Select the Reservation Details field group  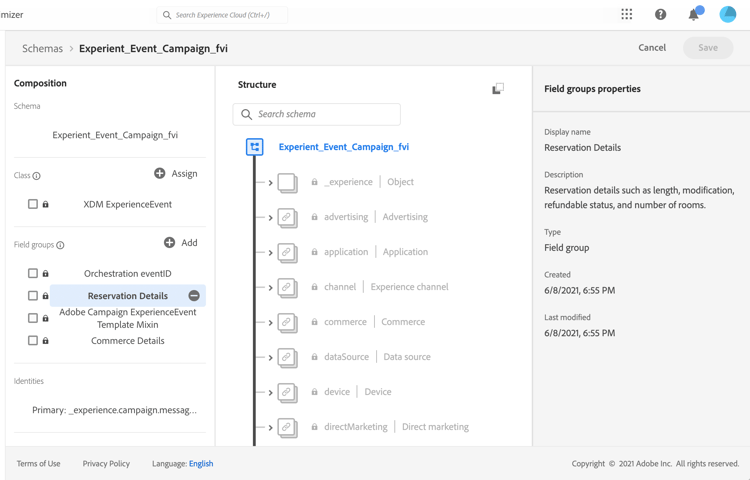pyautogui.click(x=127, y=296)
